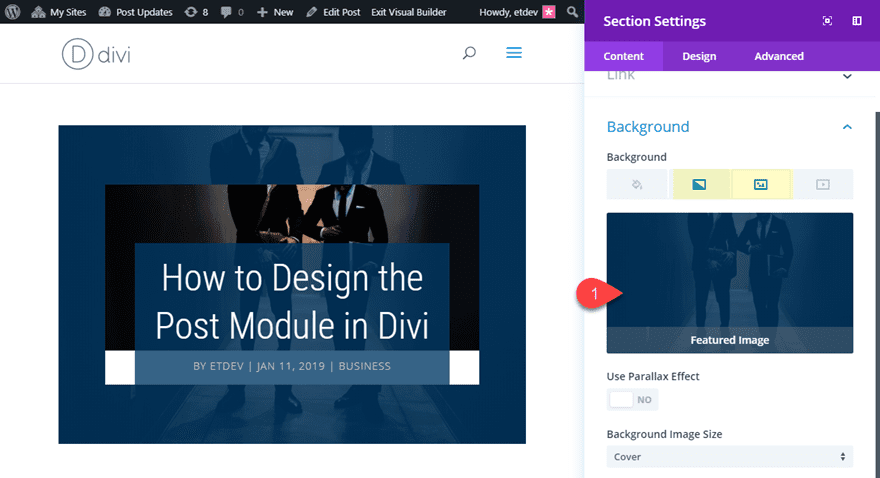
Task: Select background color paint bucket tab
Action: coord(637,184)
